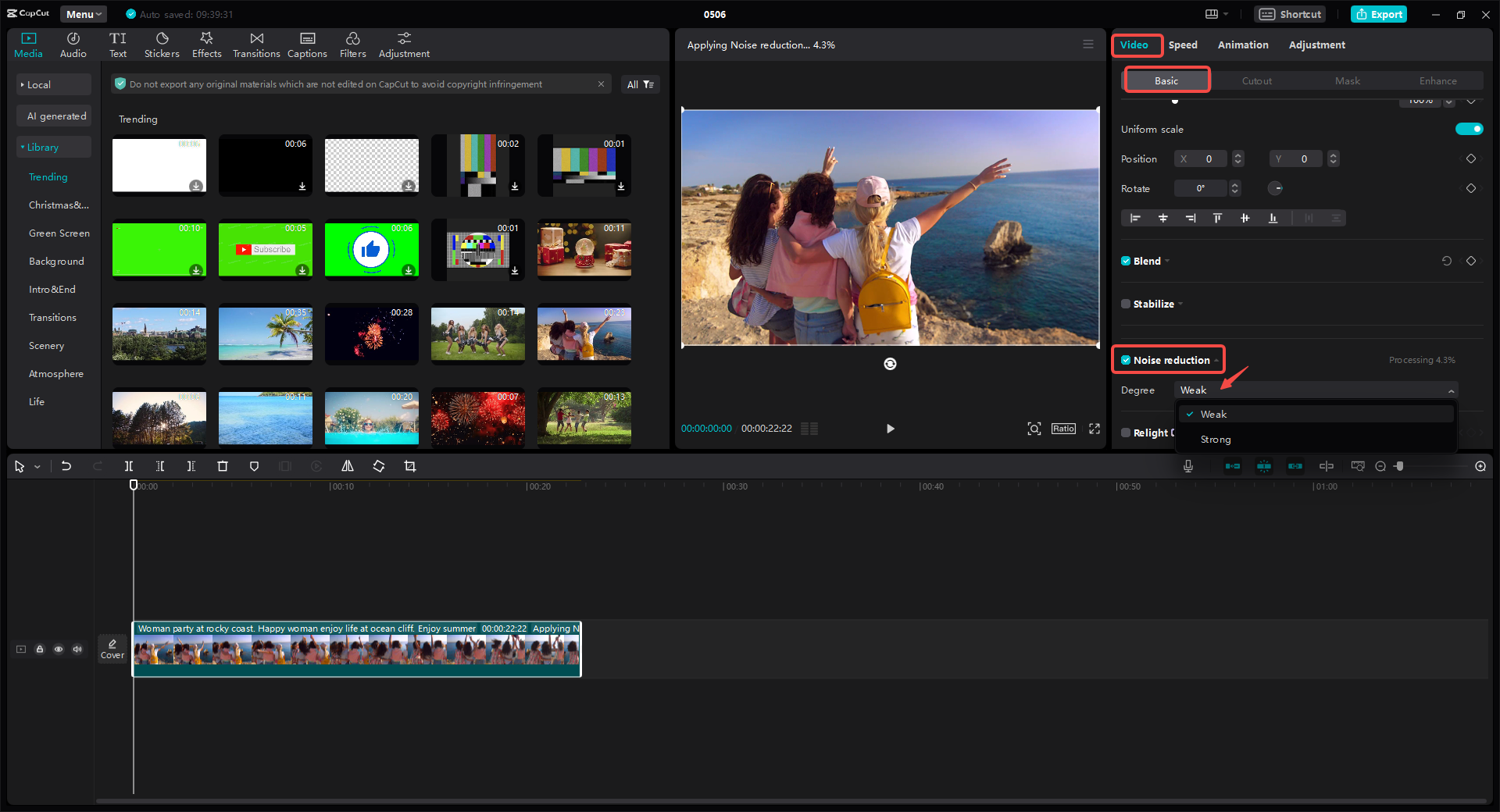Crop the selected video clip
This screenshot has width=1500, height=812.
point(410,466)
